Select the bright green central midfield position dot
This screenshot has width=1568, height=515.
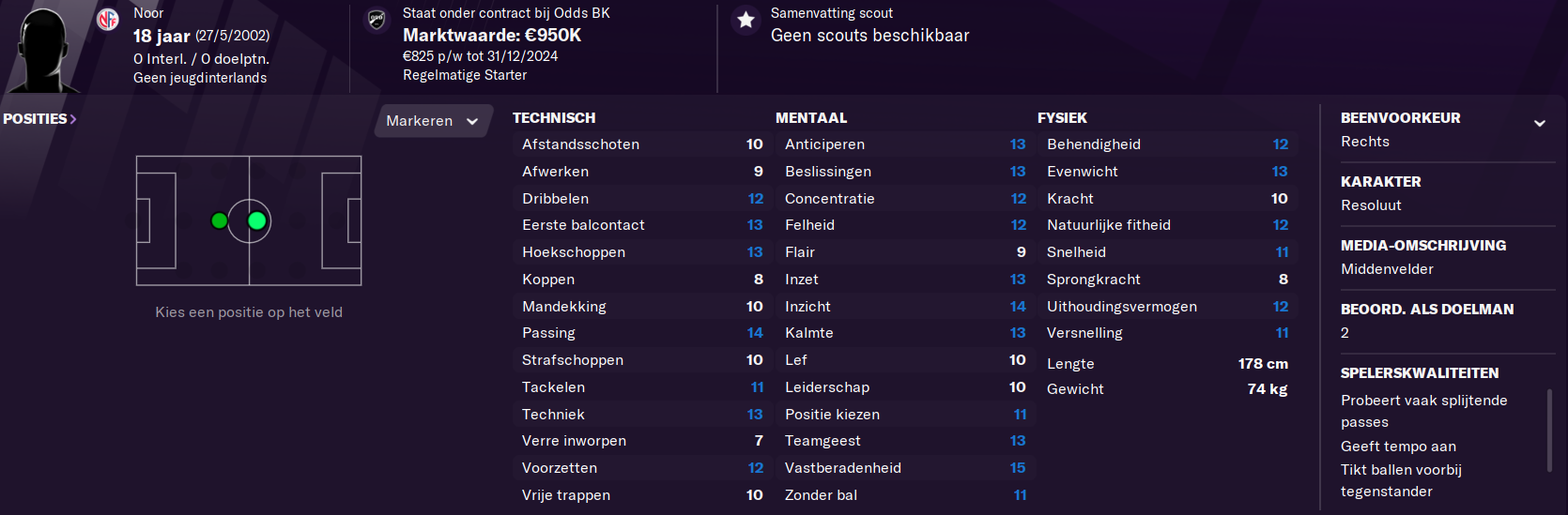click(x=256, y=221)
